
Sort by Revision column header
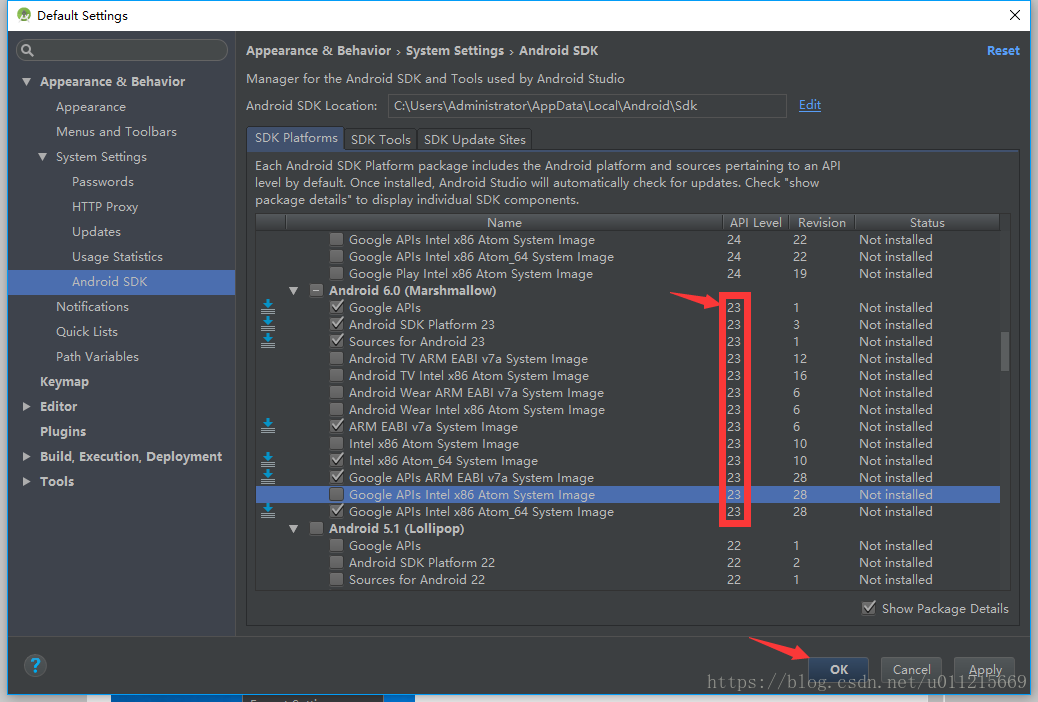point(822,223)
